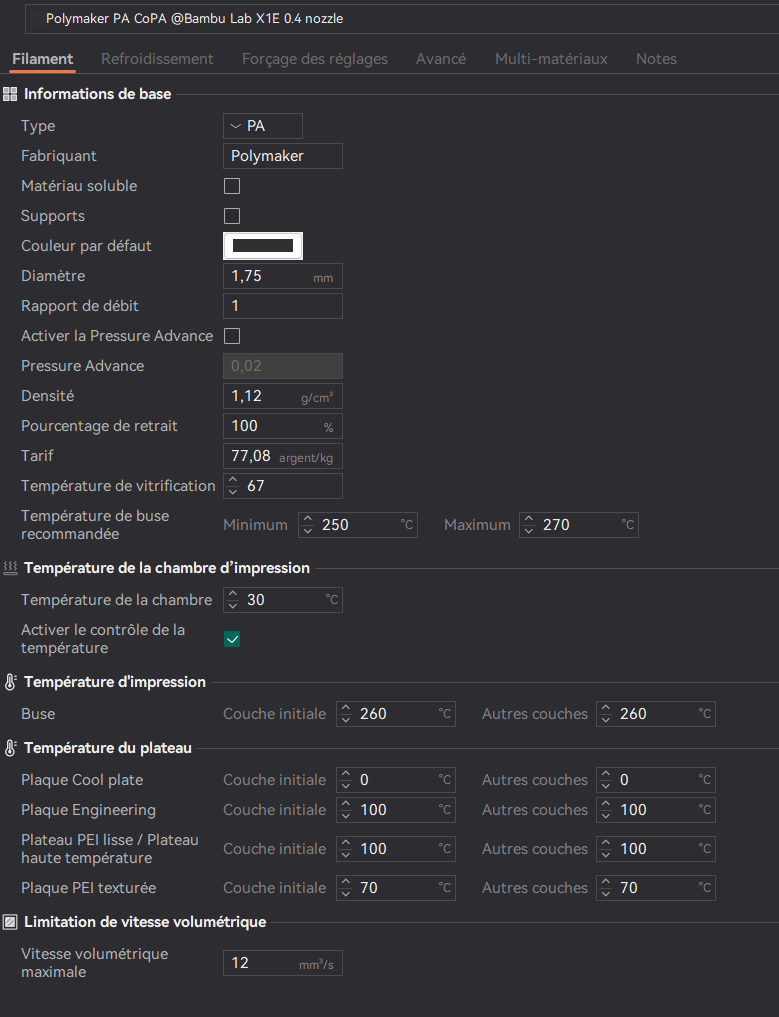Increase the Température de vitrification value
The height and width of the screenshot is (1017, 779).
pos(233,481)
